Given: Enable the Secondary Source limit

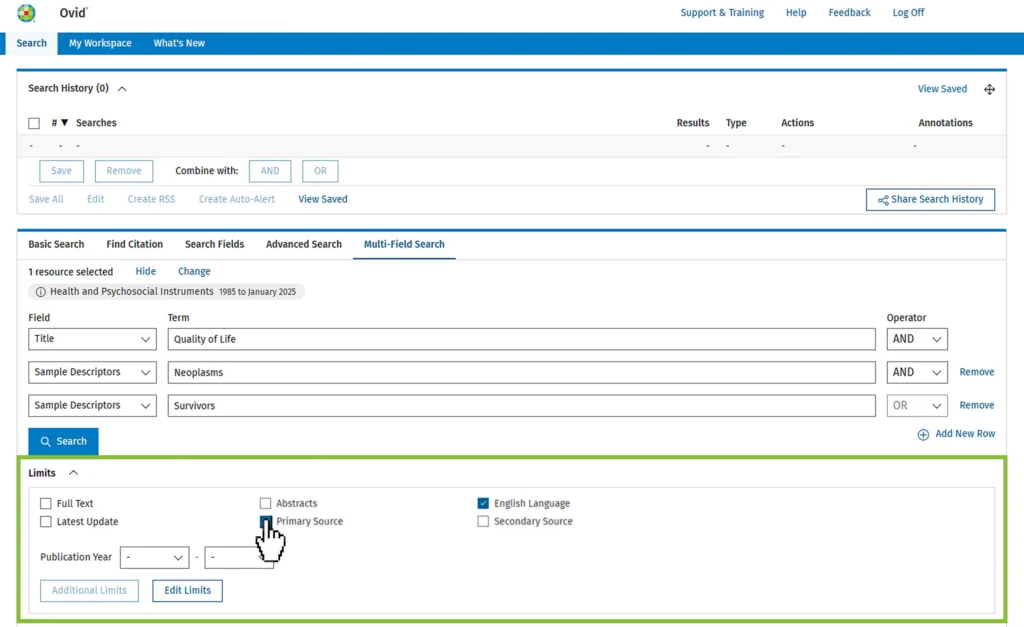Looking at the screenshot, I should 483,522.
